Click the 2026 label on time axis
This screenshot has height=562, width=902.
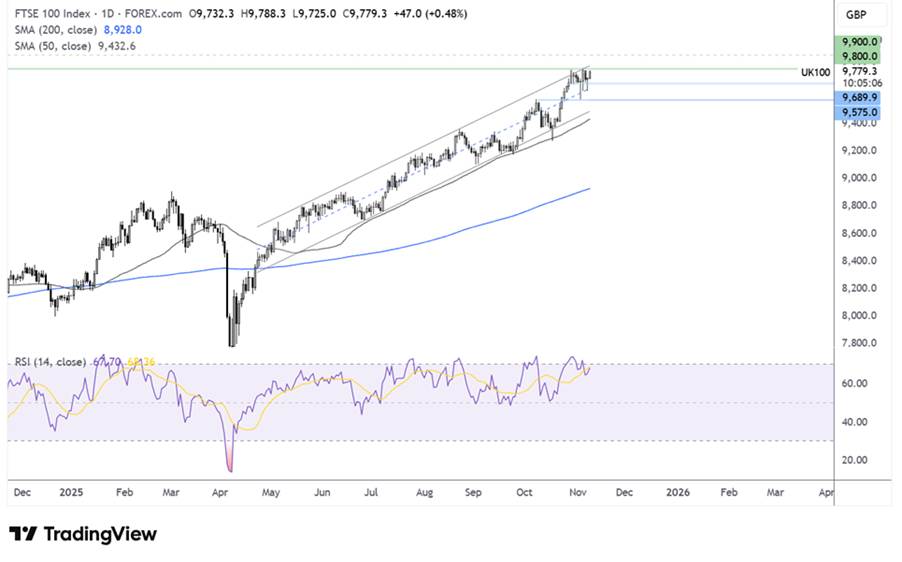[678, 493]
